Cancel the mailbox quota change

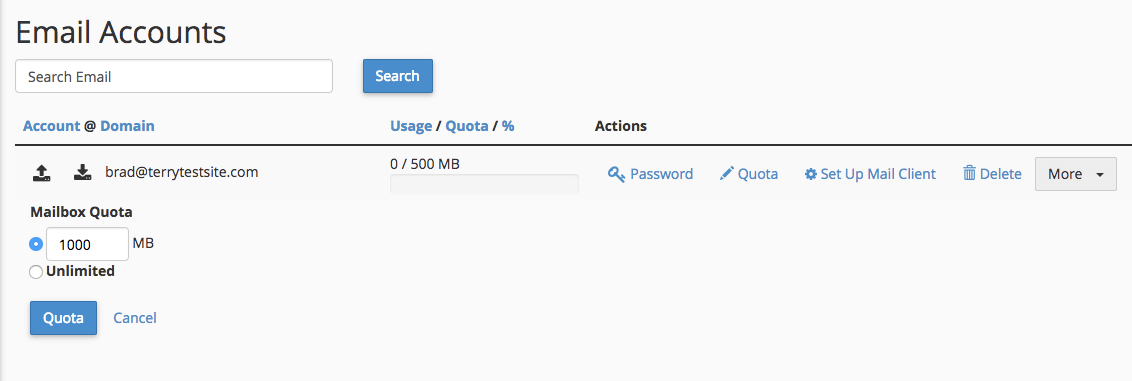135,318
